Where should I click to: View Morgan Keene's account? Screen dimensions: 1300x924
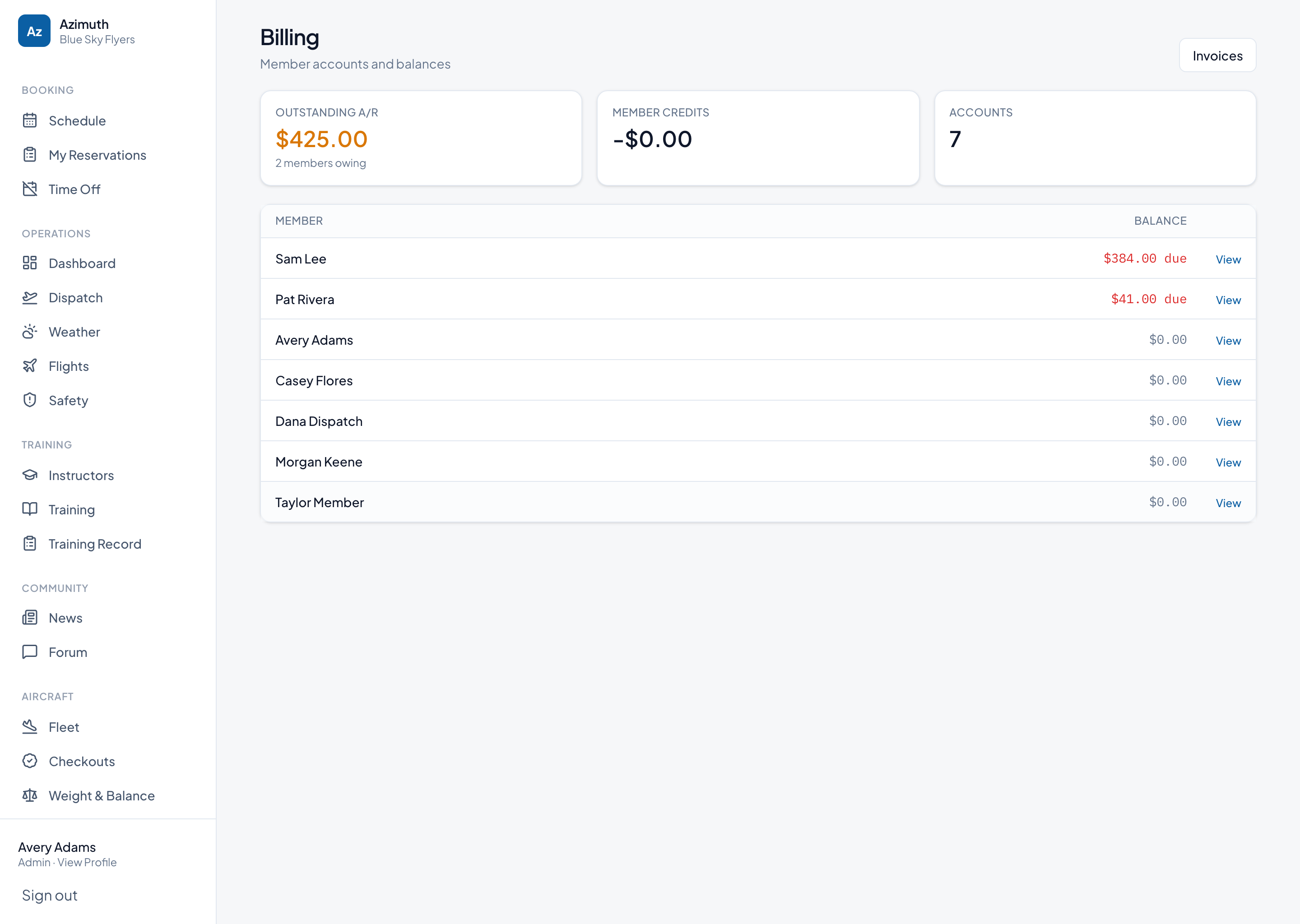(1228, 462)
